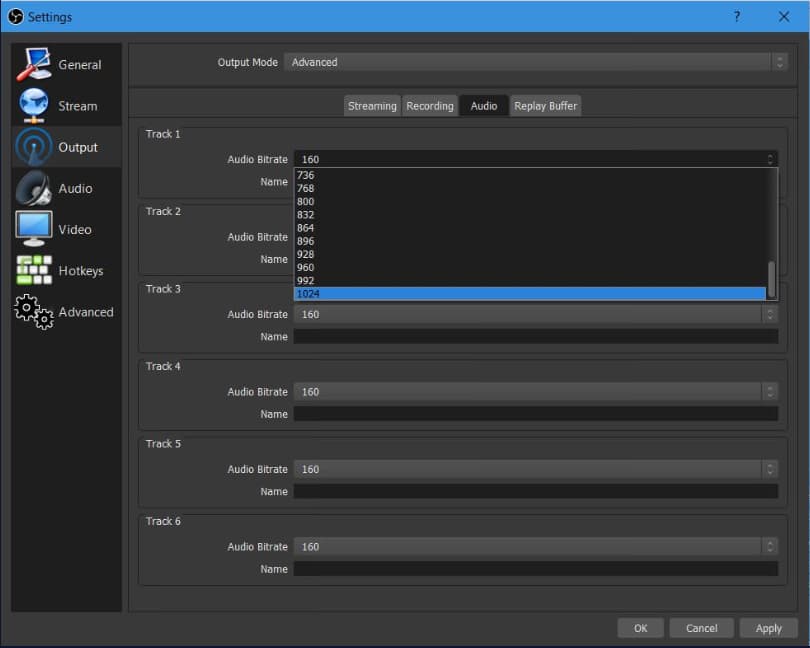
Task: Click the Track 5 Name field
Action: (x=536, y=491)
